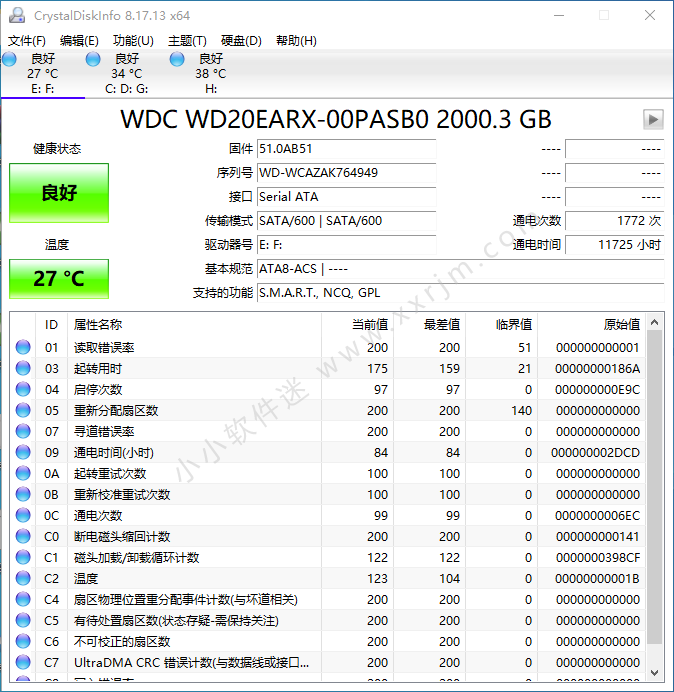Click the CrystalDiskInfo app icon in title bar
The width and height of the screenshot is (674, 692).
tap(17, 15)
